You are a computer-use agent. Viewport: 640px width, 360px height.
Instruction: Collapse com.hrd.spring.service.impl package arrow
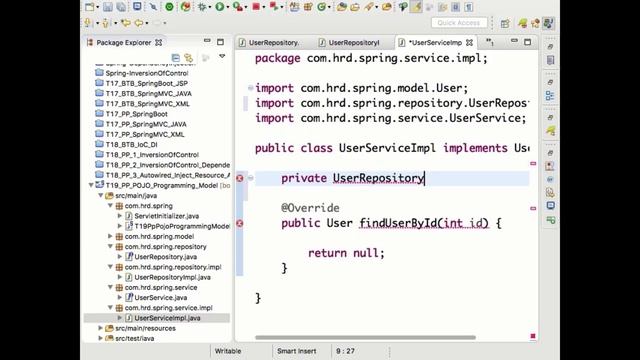point(110,308)
